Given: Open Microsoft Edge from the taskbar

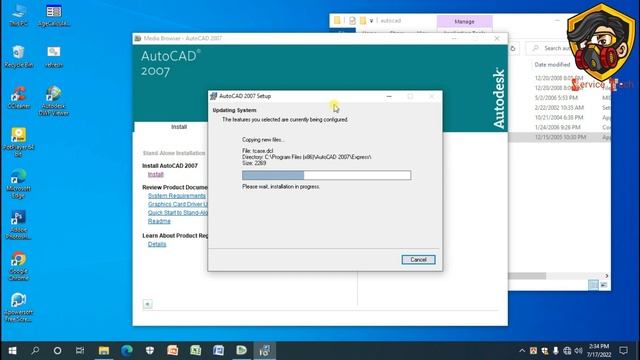Looking at the screenshot, I should (127, 351).
